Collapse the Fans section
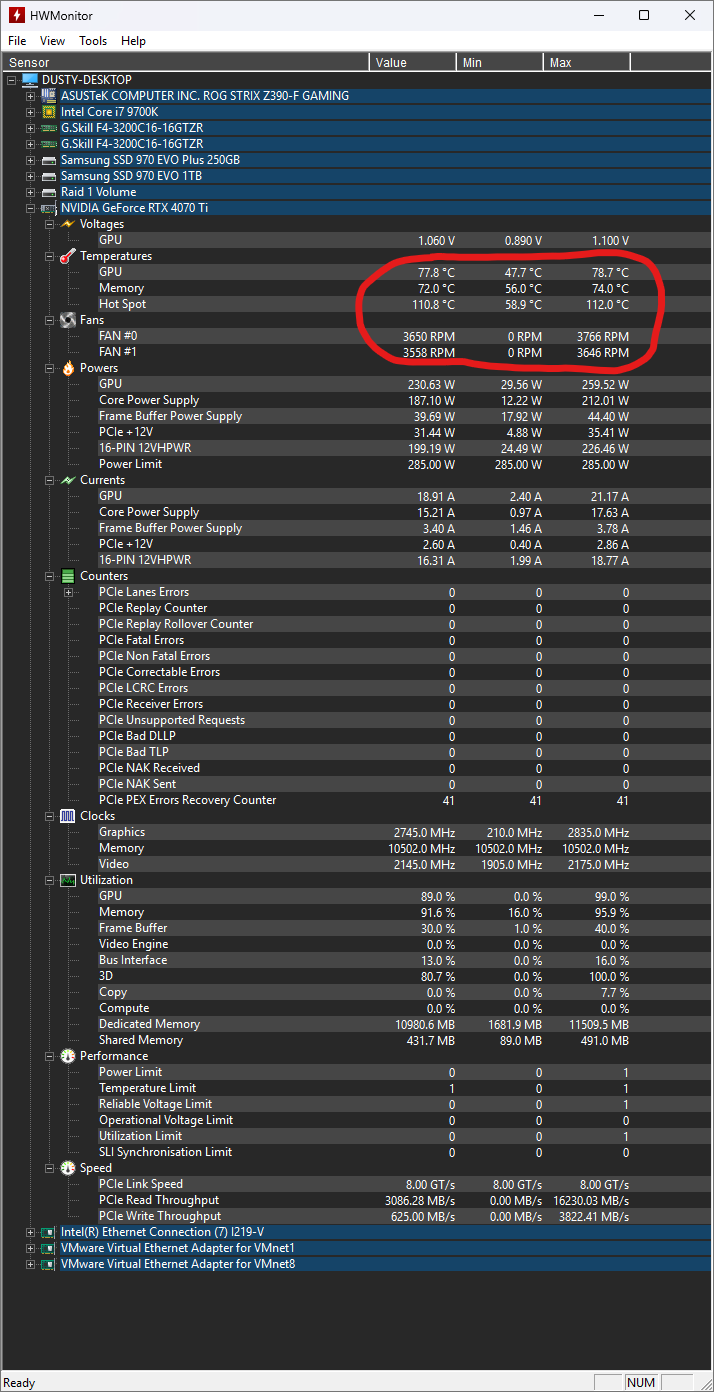Screen dimensions: 714x1392 tap(50, 320)
